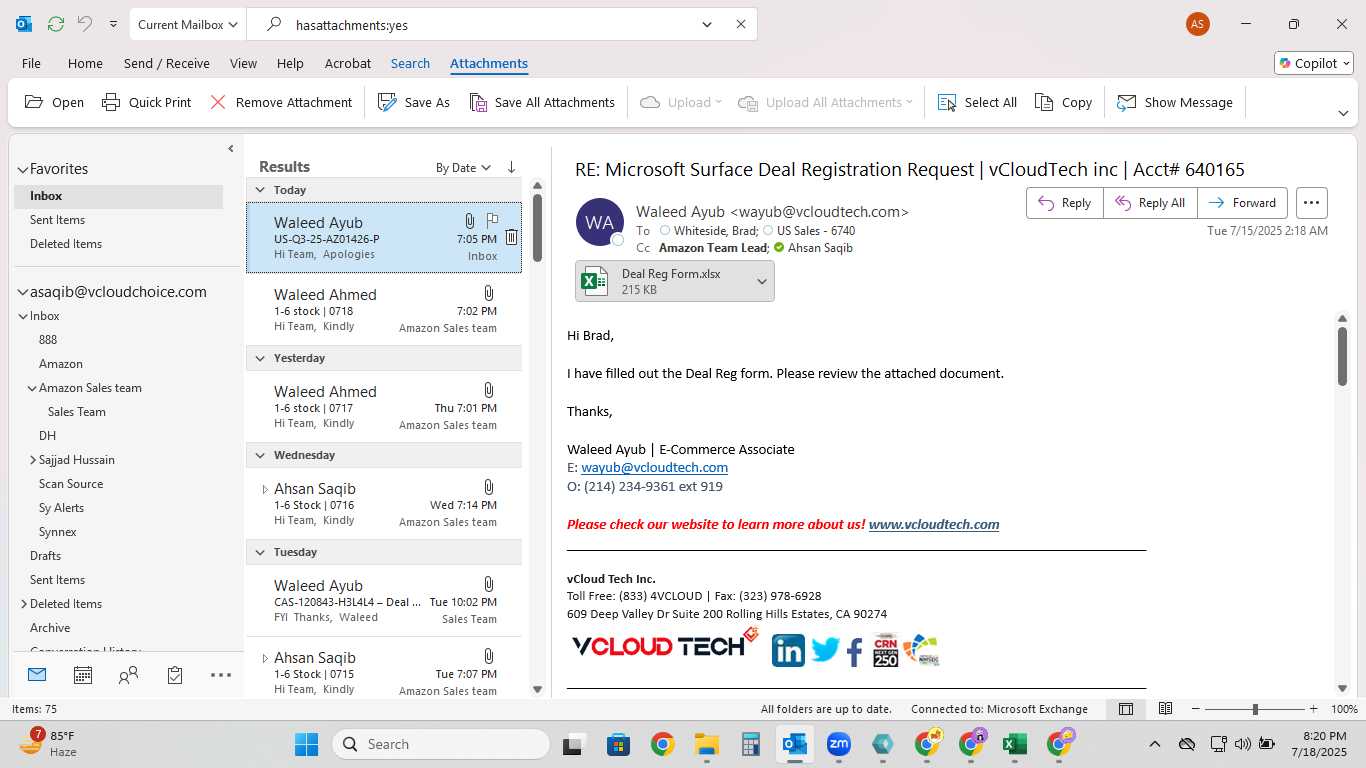Image resolution: width=1366 pixels, height=768 pixels.
Task: Click the zoom out minus button
Action: (1197, 709)
